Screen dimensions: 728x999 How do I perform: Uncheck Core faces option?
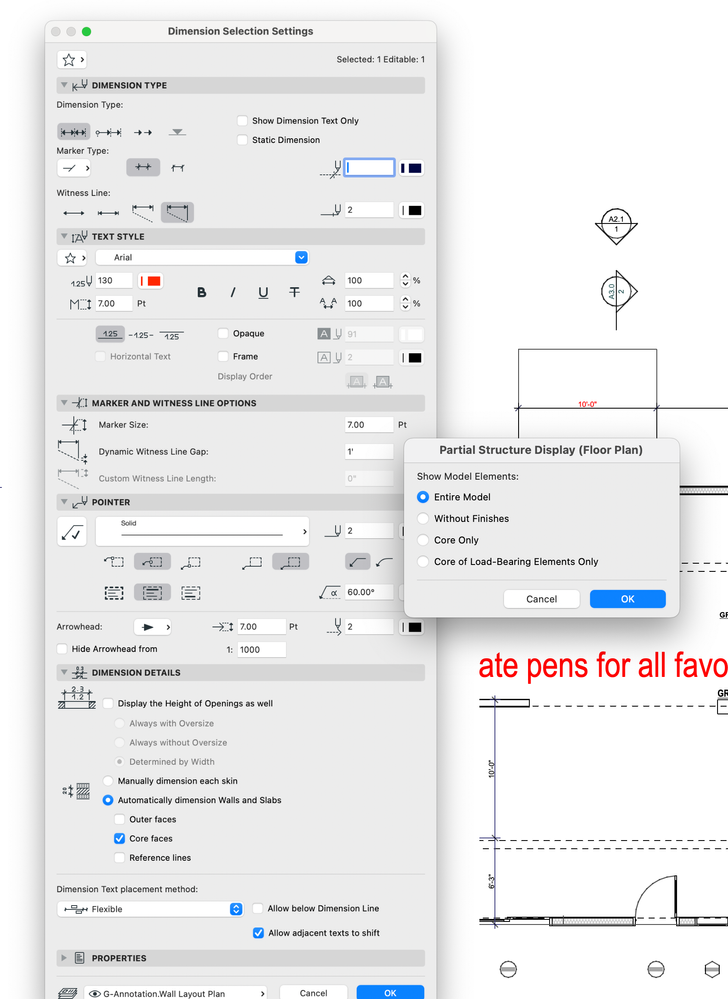tap(119, 838)
